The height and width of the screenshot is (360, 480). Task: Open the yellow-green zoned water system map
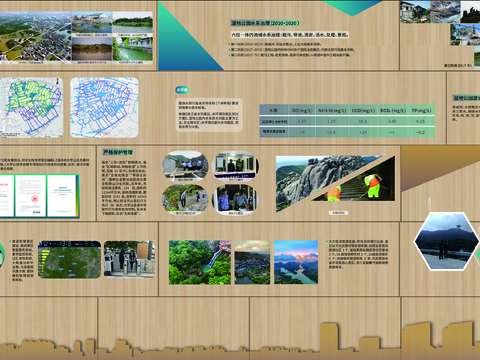click(31, 107)
